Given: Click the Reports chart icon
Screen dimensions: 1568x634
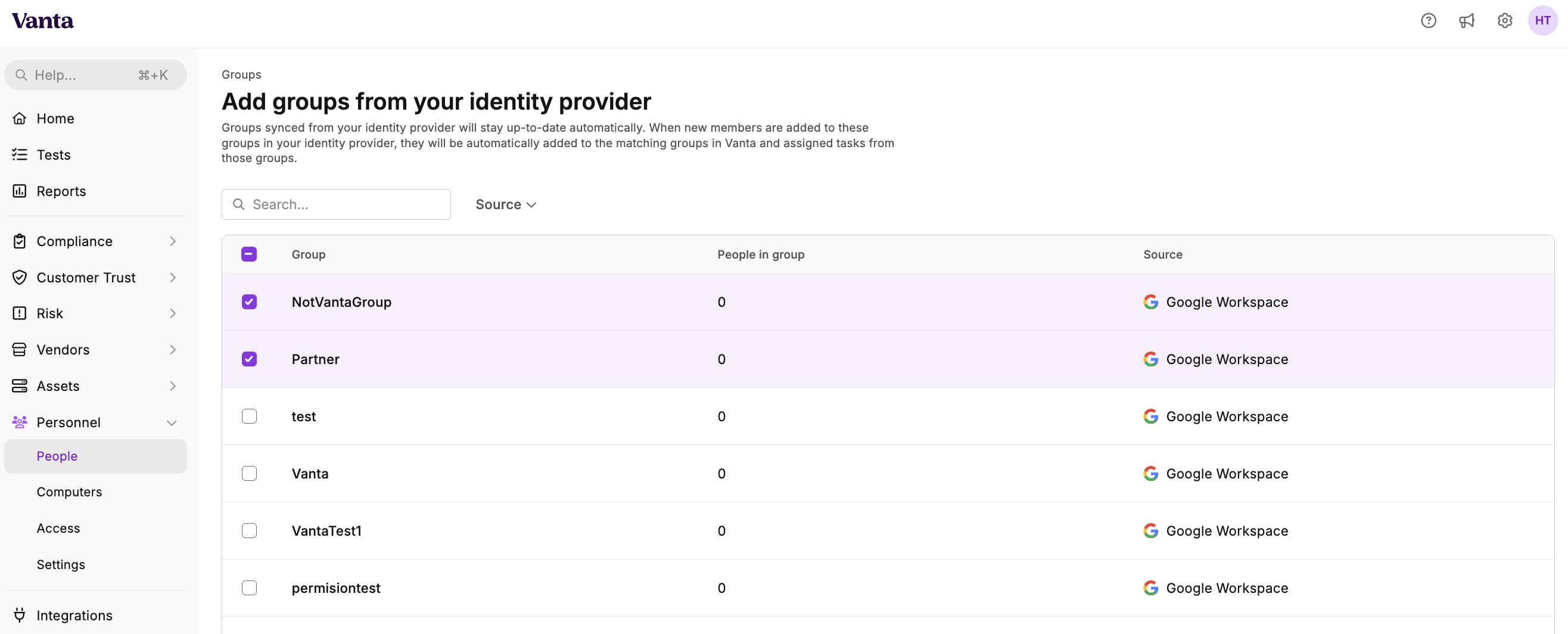Looking at the screenshot, I should [20, 191].
